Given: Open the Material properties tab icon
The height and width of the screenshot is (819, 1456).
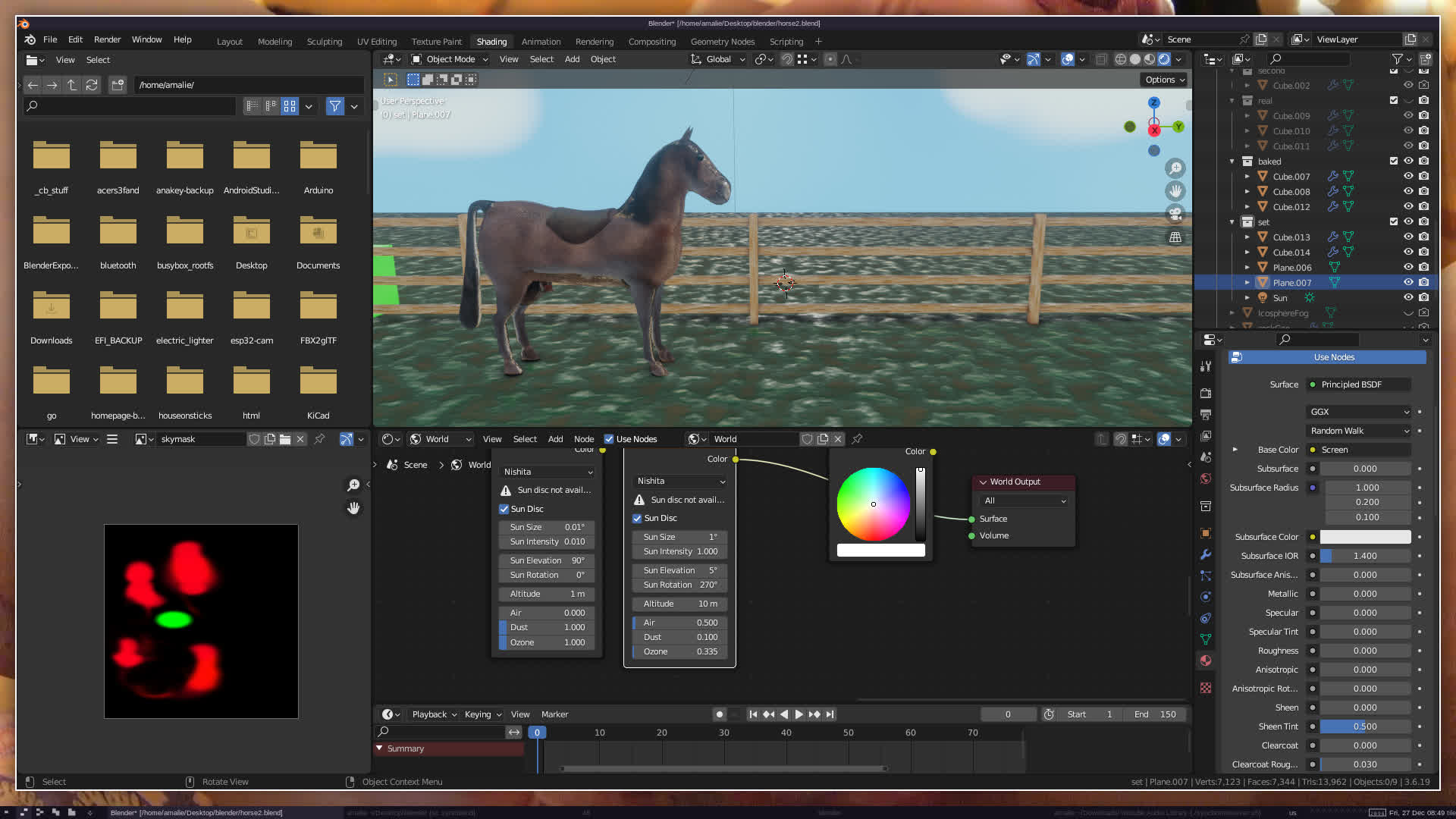Looking at the screenshot, I should click(x=1206, y=661).
